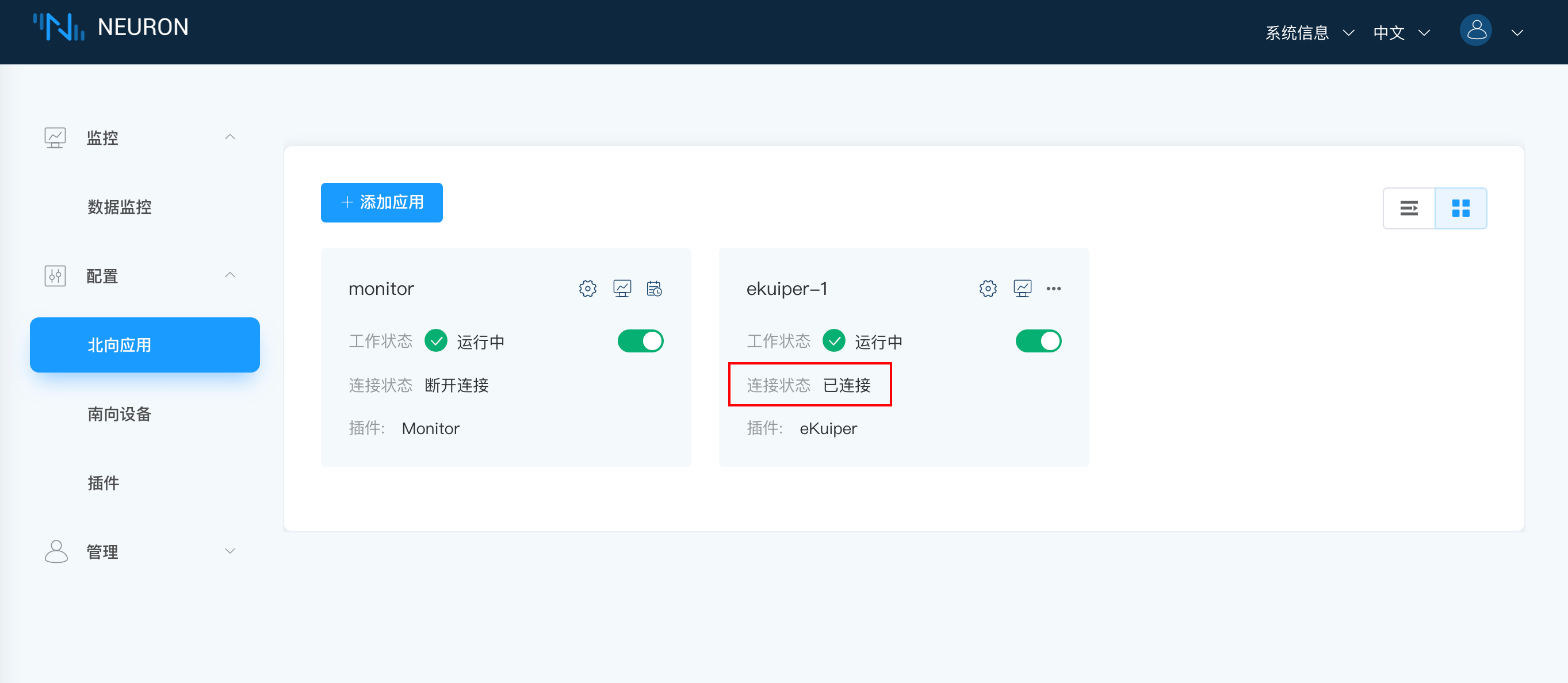Open settings gear for monitor app
1568x683 pixels.
point(587,288)
